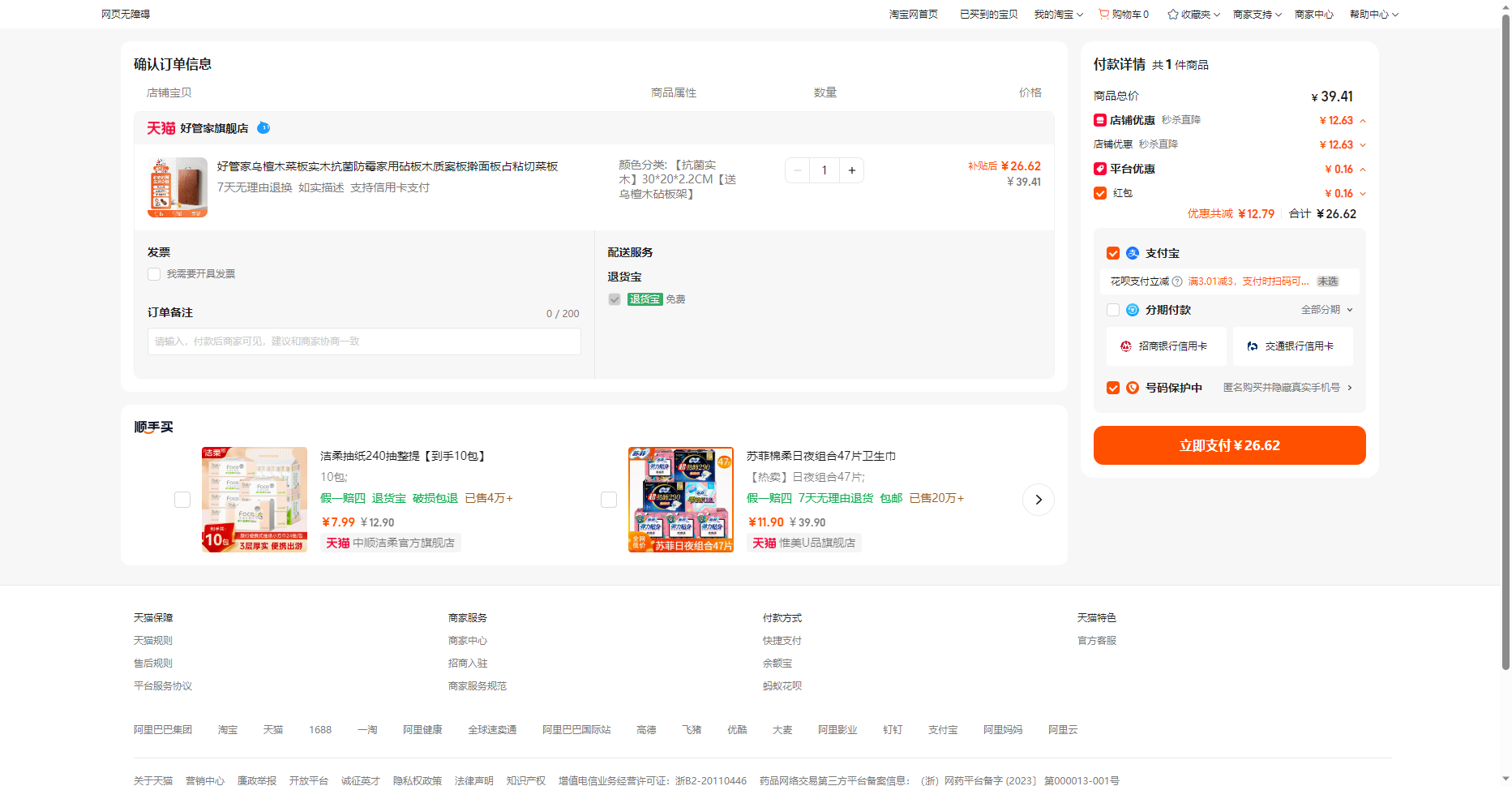The height and width of the screenshot is (786, 1512).
Task: Select the 苏菲卫生巾 add-on checkbox
Action: point(609,500)
